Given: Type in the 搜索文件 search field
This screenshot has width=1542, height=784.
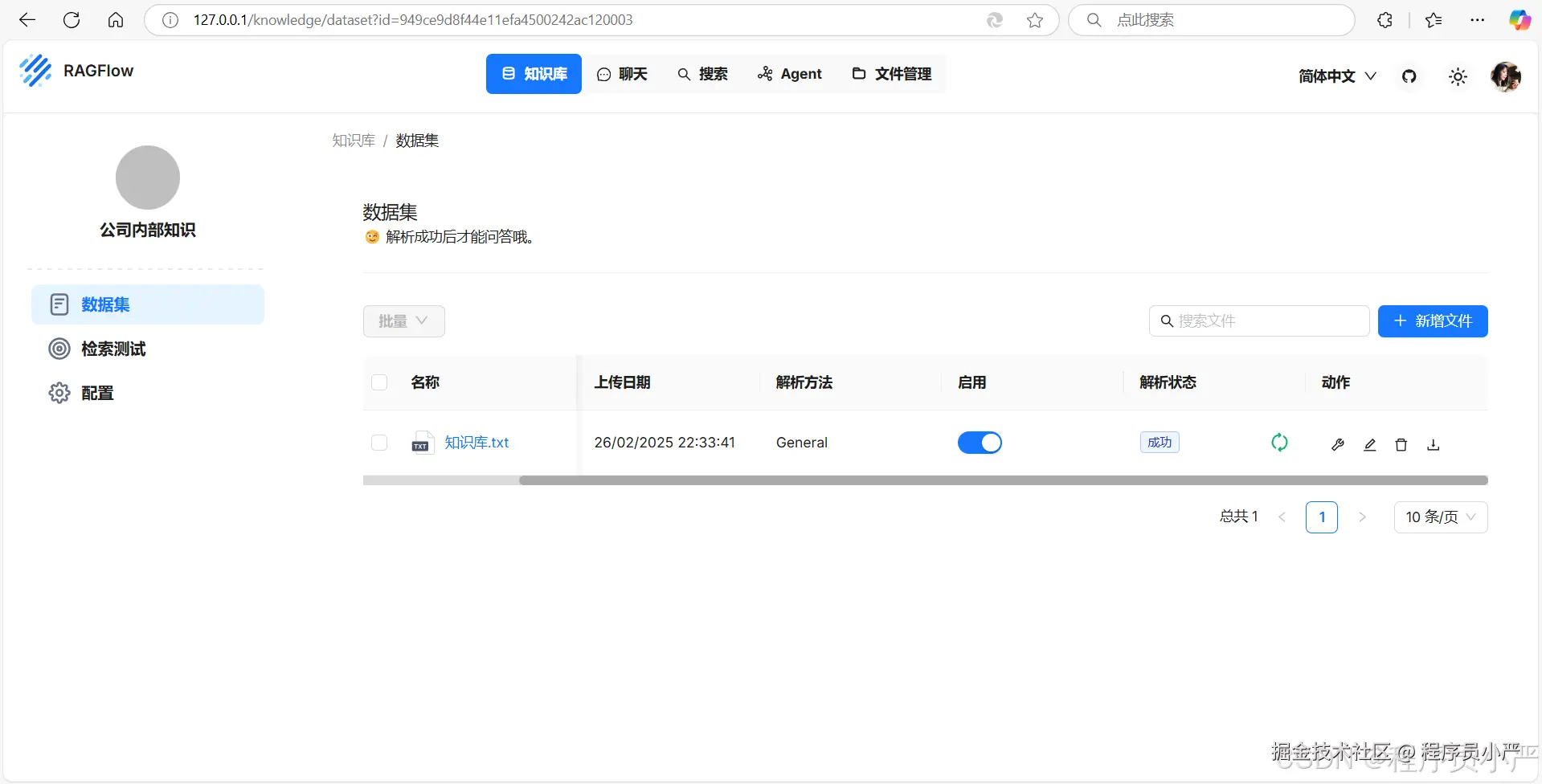Looking at the screenshot, I should click(1258, 321).
